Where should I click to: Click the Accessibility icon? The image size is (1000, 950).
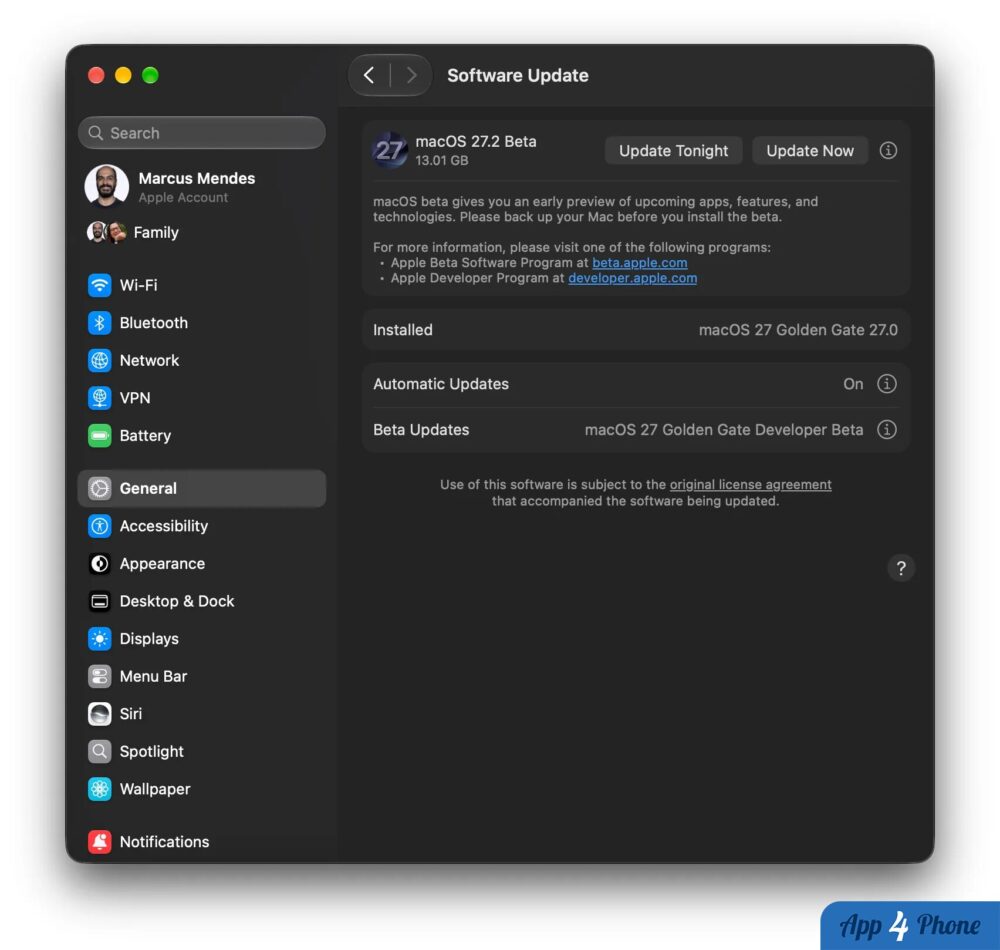(x=99, y=526)
